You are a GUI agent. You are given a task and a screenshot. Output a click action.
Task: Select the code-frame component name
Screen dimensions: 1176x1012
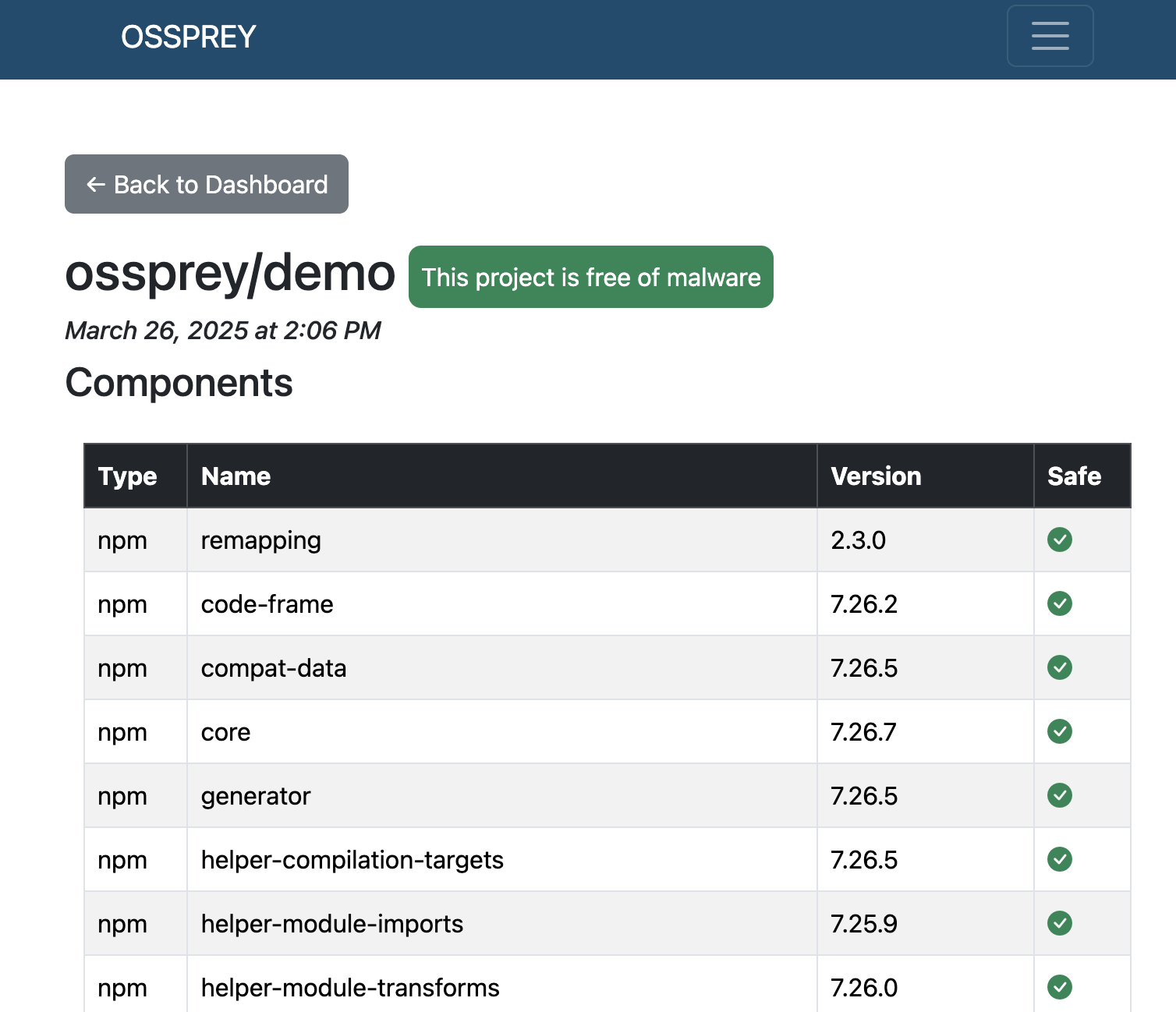[267, 604]
